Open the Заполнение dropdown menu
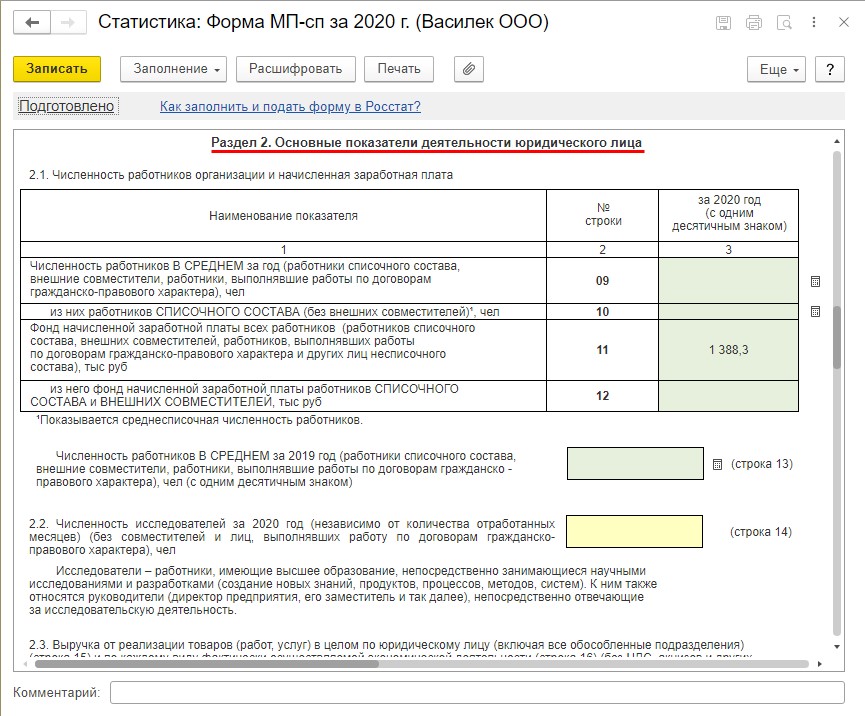Image resolution: width=865 pixels, height=716 pixels. click(173, 69)
